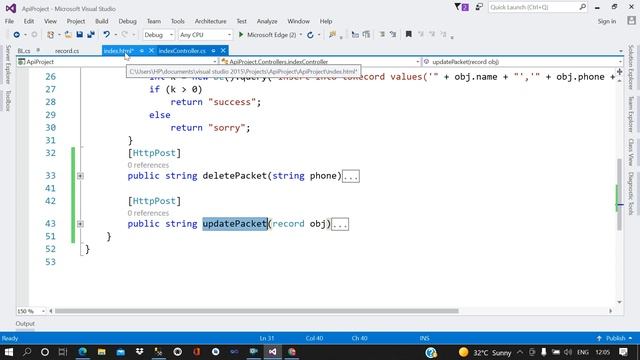Click the feedback icon beside notifications
Image resolution: width=640 pixels, height=360 pixels.
pos(479,7)
